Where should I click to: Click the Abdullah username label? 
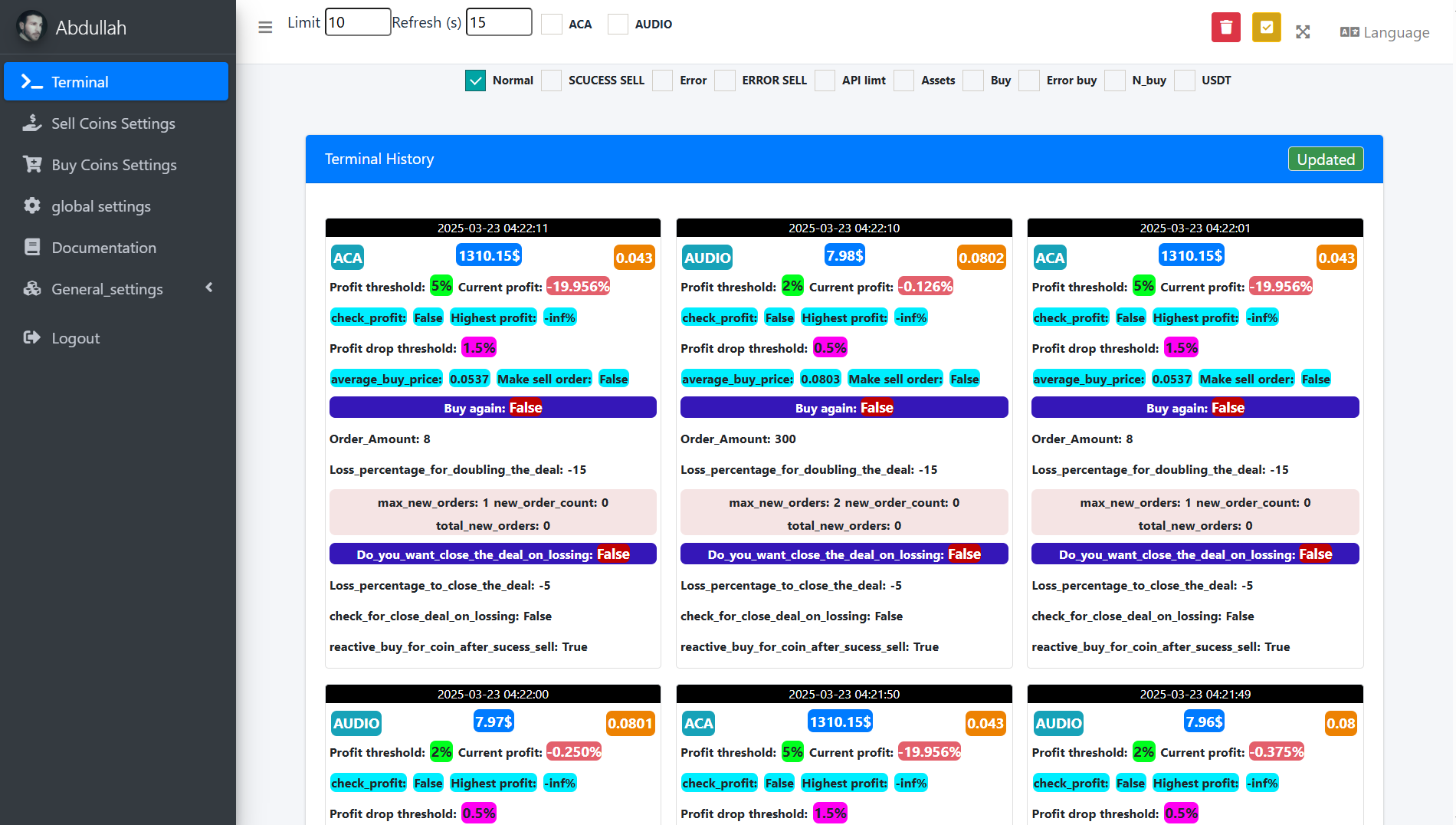[x=90, y=28]
